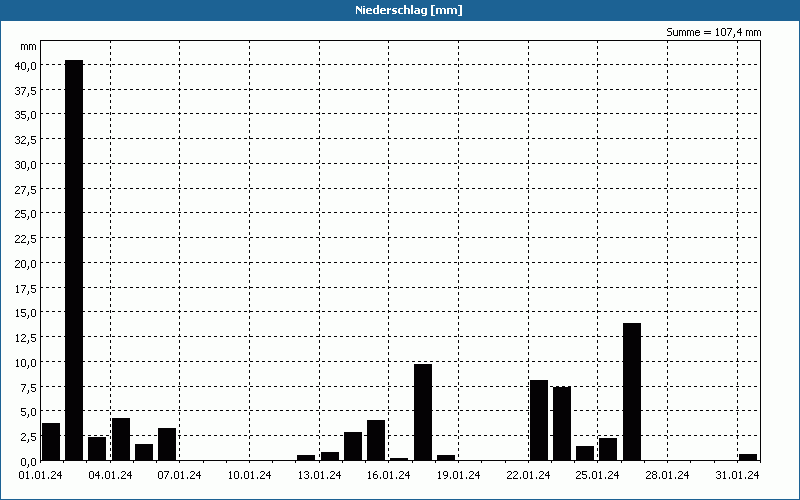The height and width of the screenshot is (500, 800).
Task: Click the y-axis value "5,0"
Action: point(28,412)
